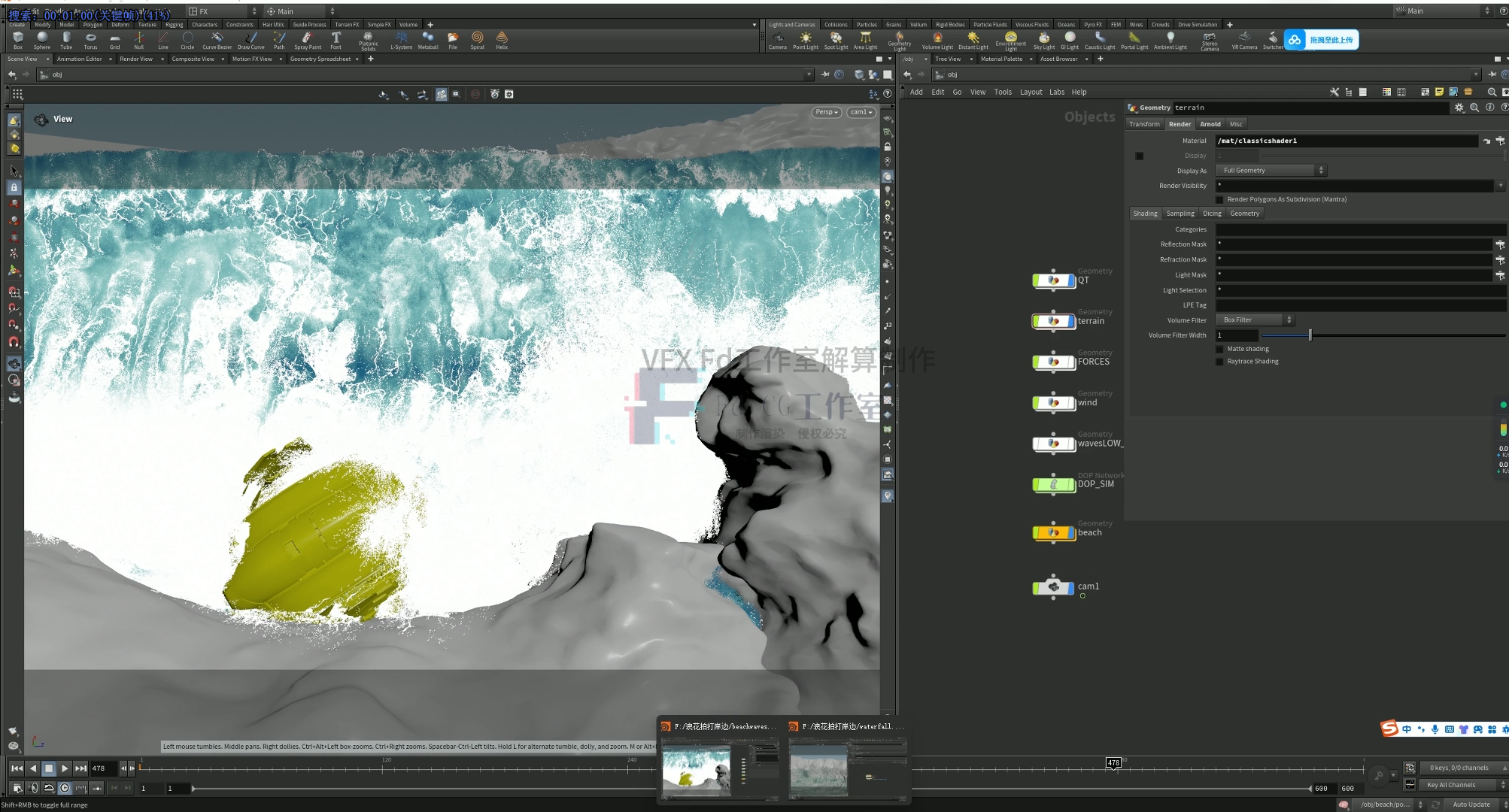Enable Matte shading for terrain
1509x812 pixels.
[x=1219, y=348]
